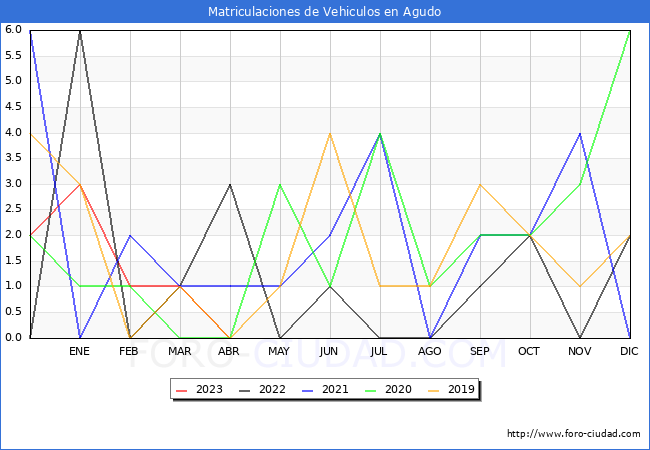The height and width of the screenshot is (450, 650).
Task: Click the SEP month axis label
Action: point(480,351)
